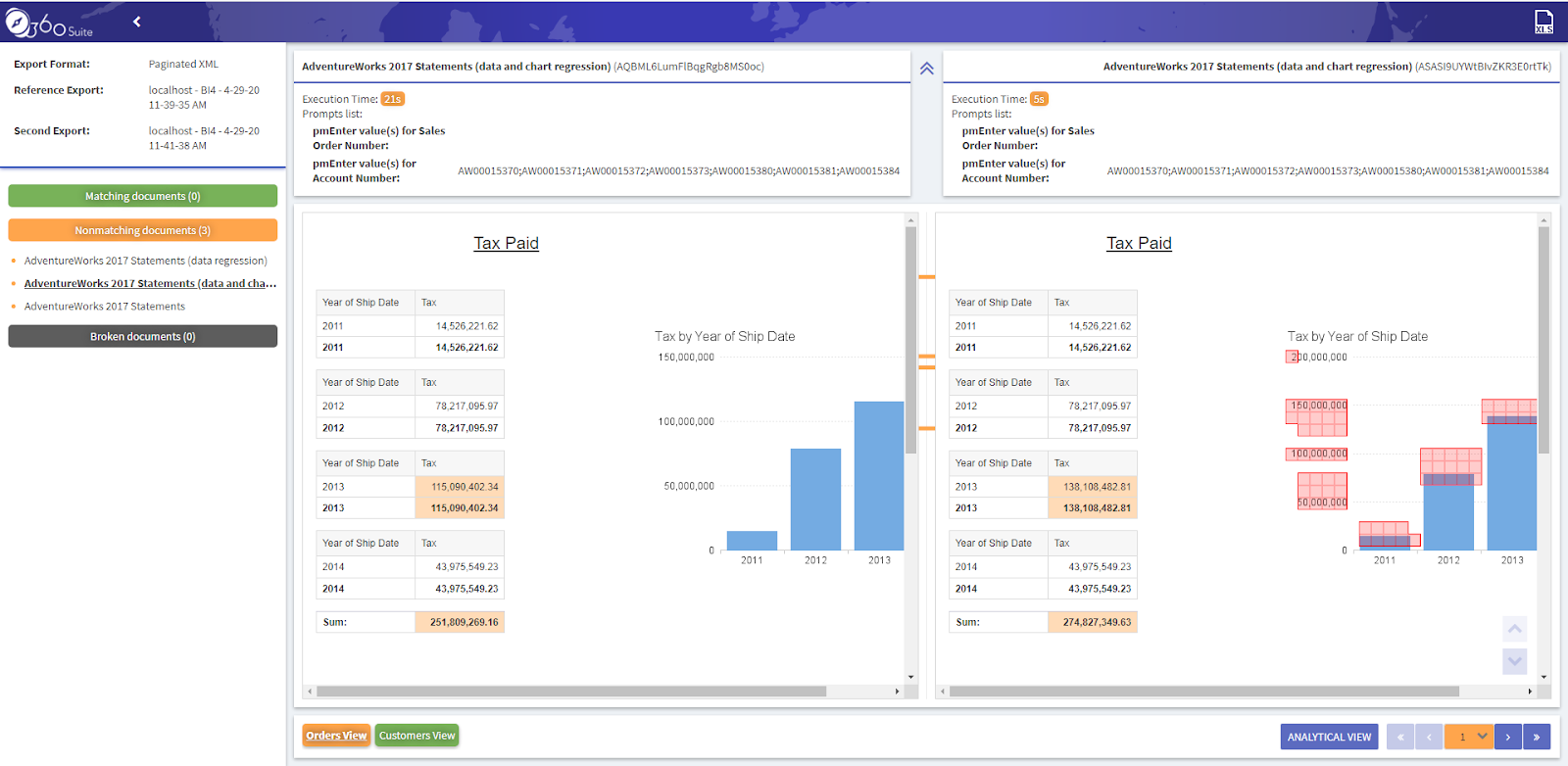The image size is (1568, 766).
Task: Click right pane scroll down arrow
Action: (x=1543, y=677)
